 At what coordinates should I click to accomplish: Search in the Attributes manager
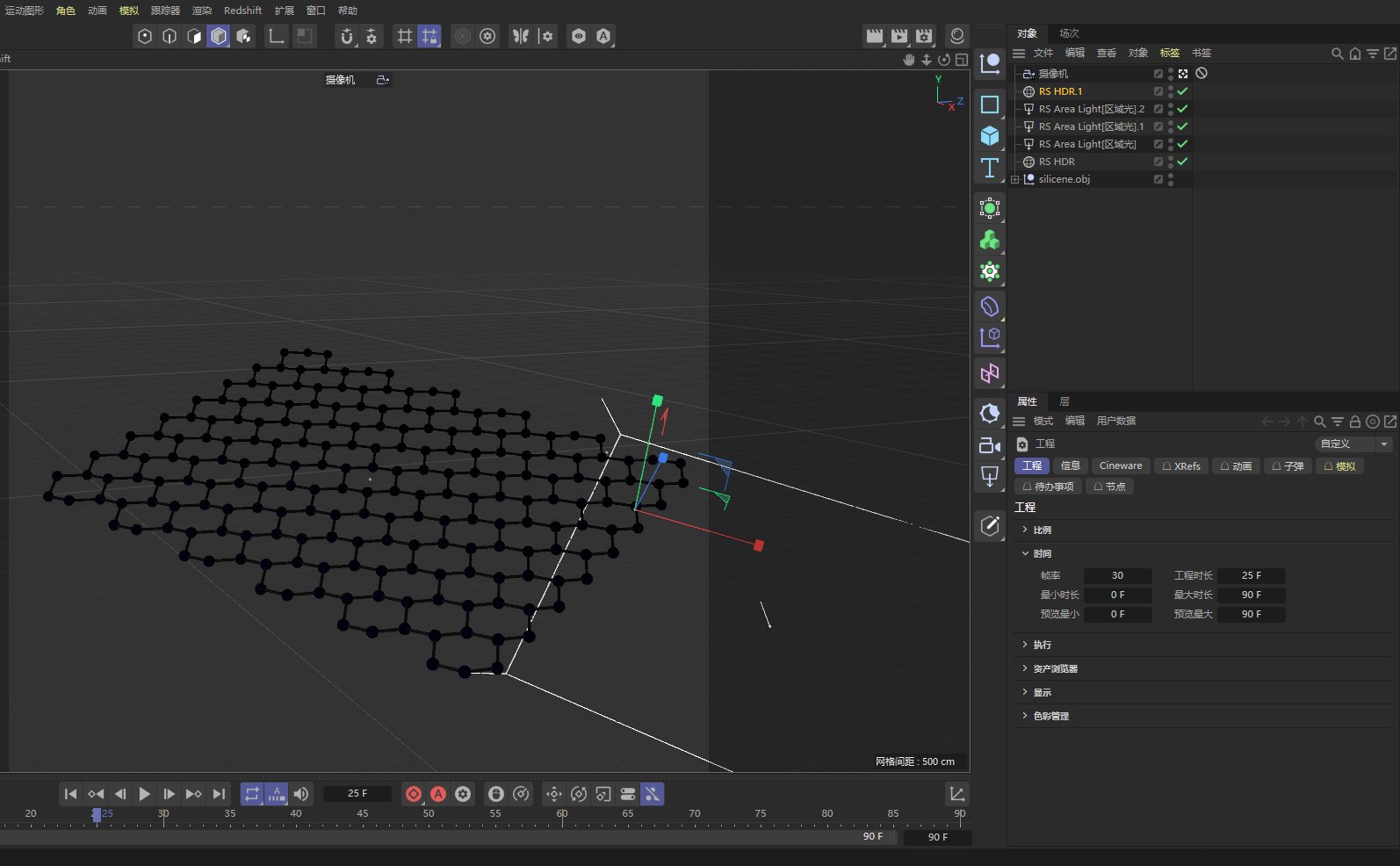[x=1320, y=422]
